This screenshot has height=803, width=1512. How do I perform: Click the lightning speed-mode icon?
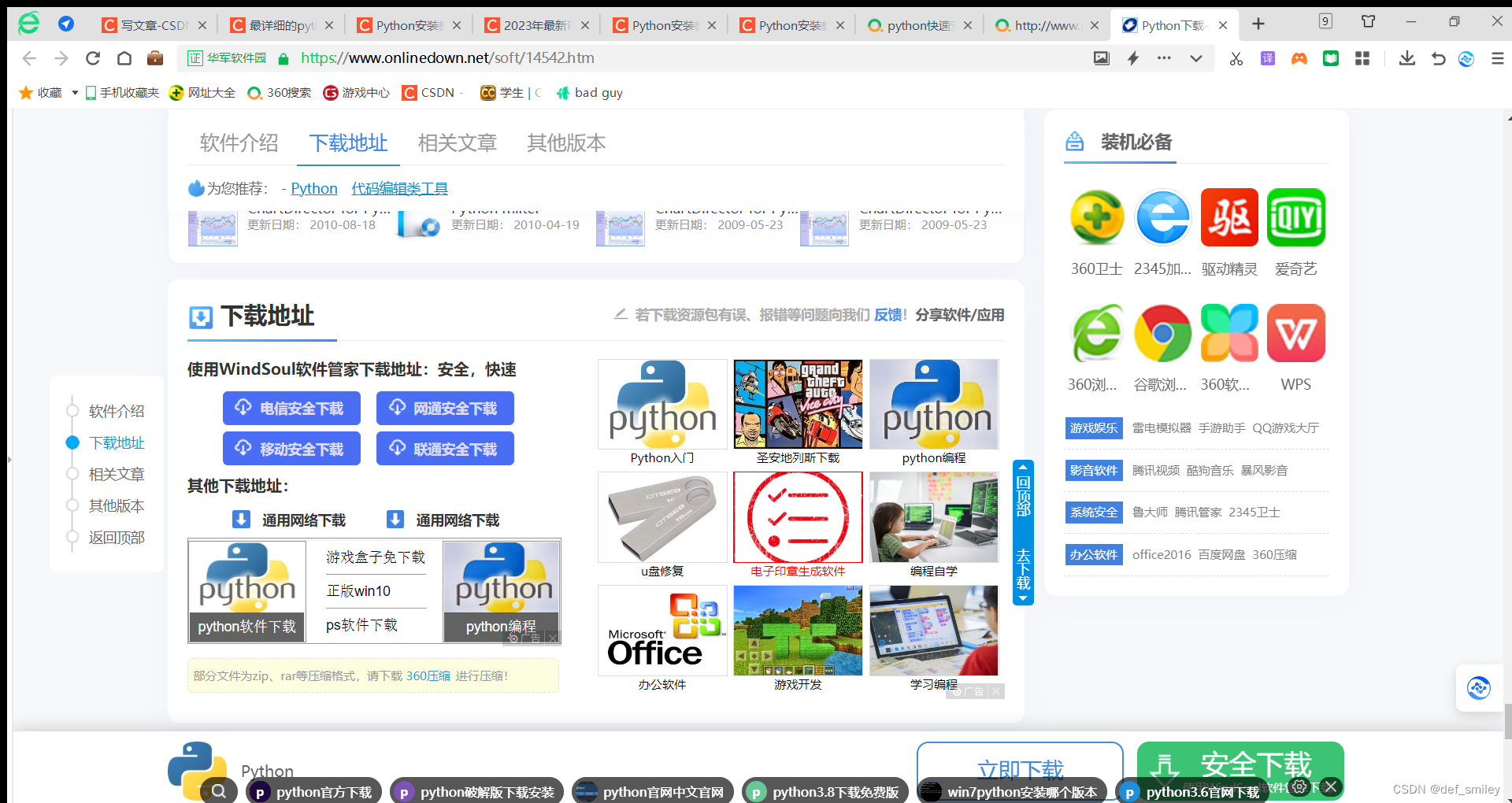[x=1133, y=58]
